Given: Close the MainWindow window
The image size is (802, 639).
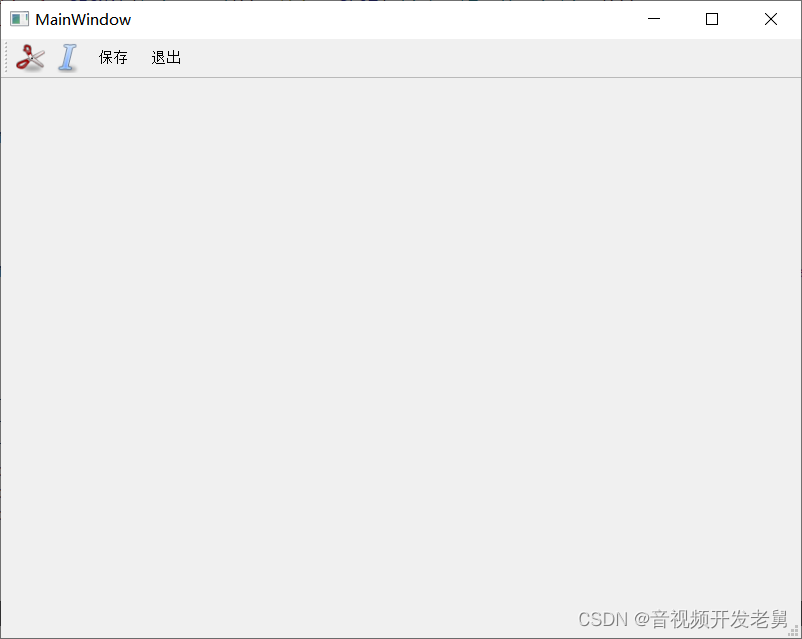Looking at the screenshot, I should click(771, 19).
